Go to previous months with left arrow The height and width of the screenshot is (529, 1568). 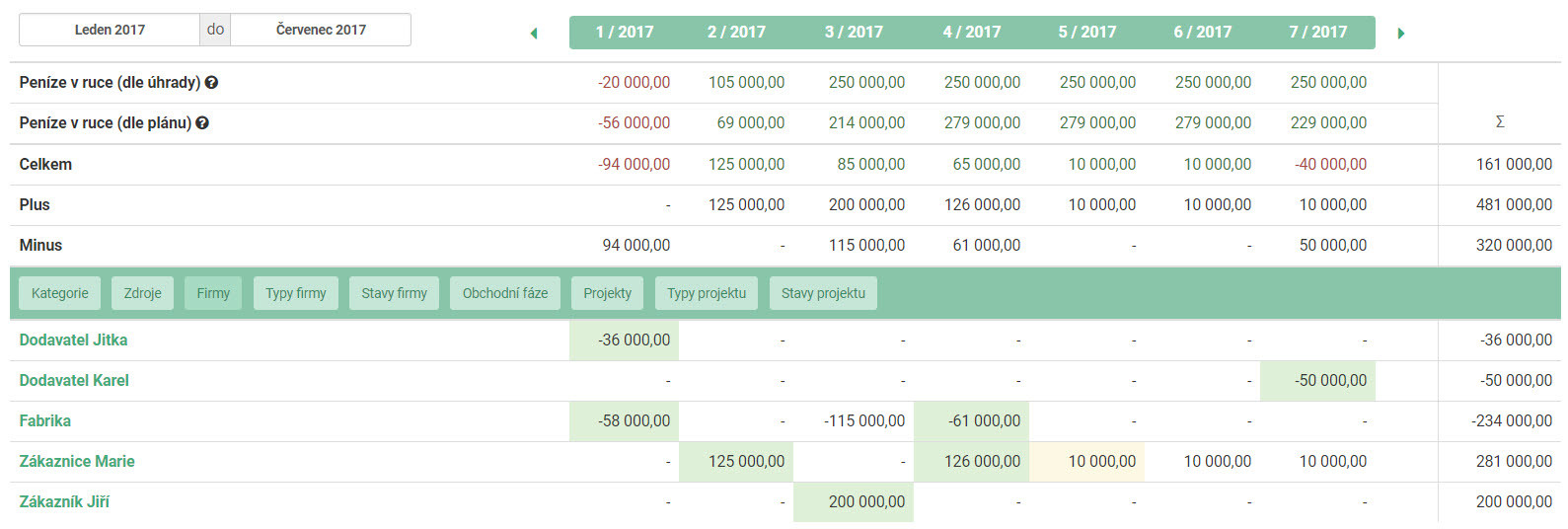pyautogui.click(x=534, y=33)
